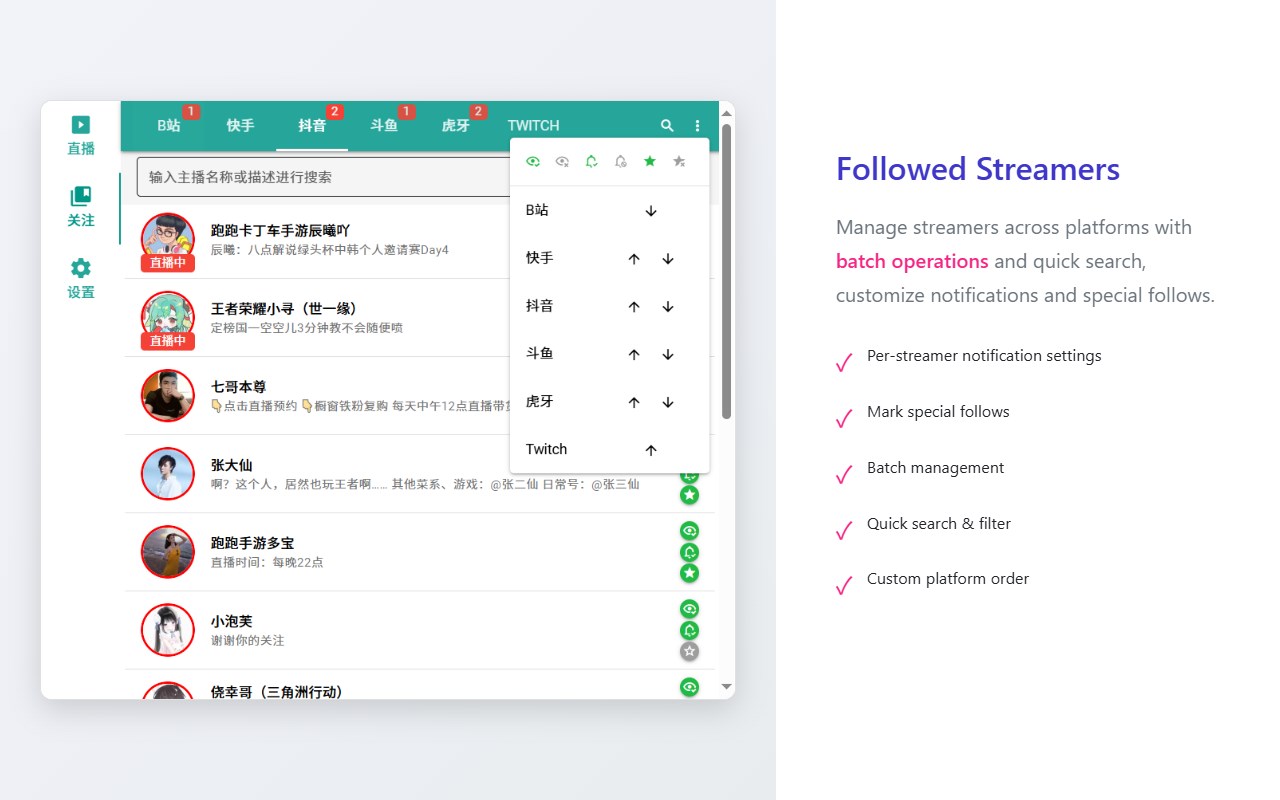Move 虎牙 platform down in order list
The width and height of the screenshot is (1280, 800).
click(x=668, y=402)
